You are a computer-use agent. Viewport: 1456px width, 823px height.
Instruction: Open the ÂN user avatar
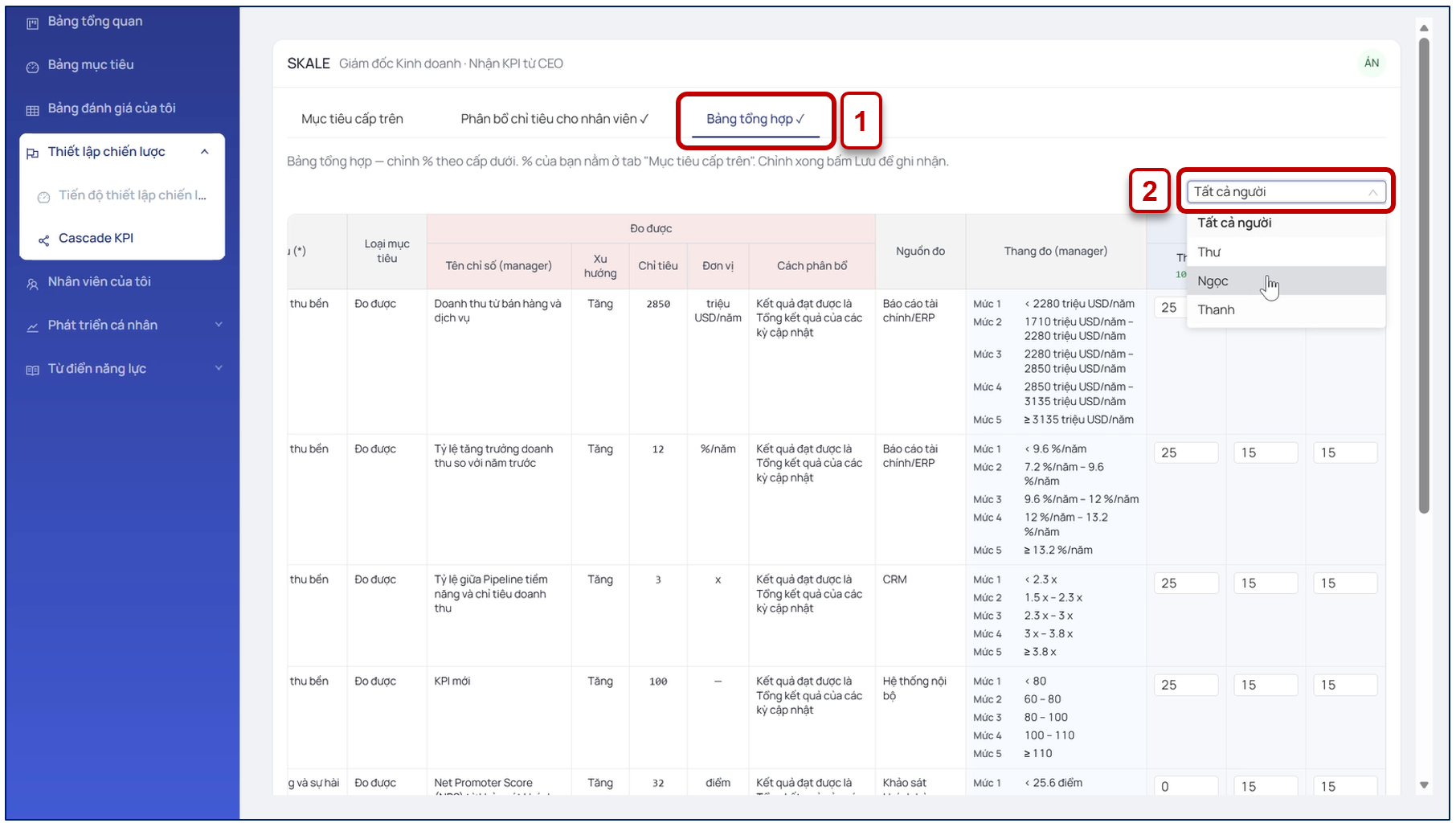point(1372,63)
